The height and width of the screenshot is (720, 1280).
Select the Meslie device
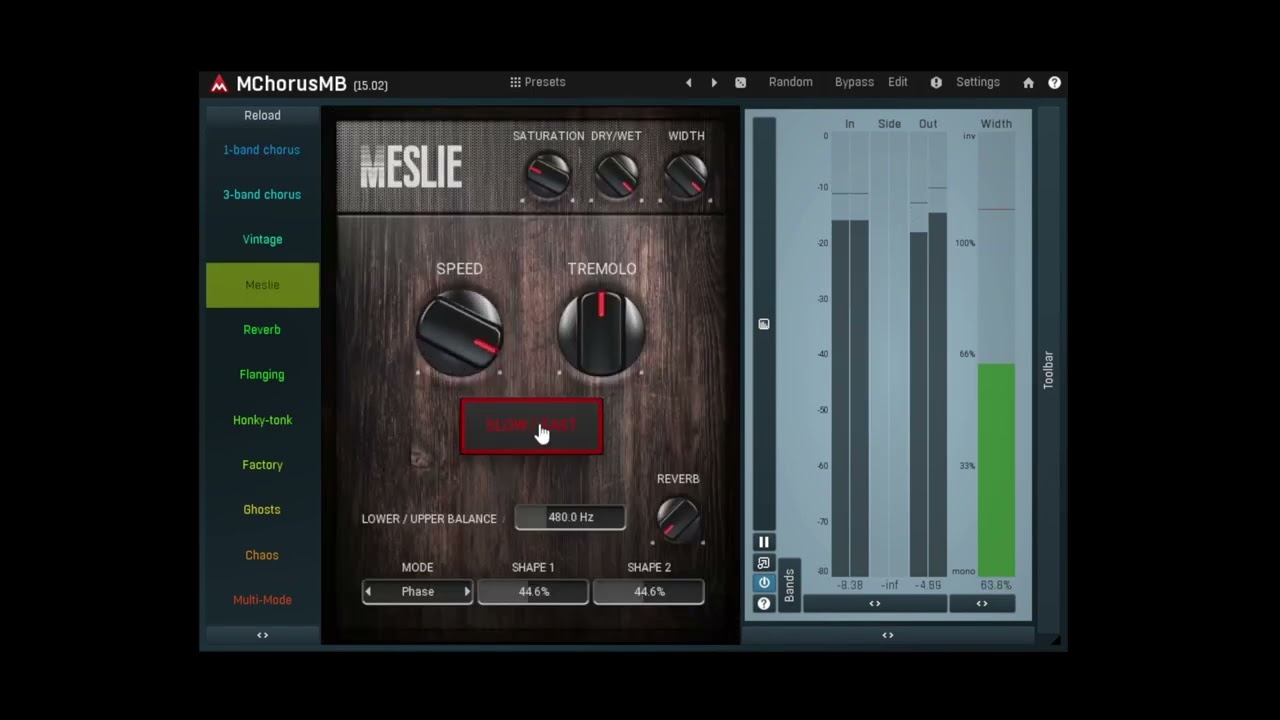pos(262,285)
